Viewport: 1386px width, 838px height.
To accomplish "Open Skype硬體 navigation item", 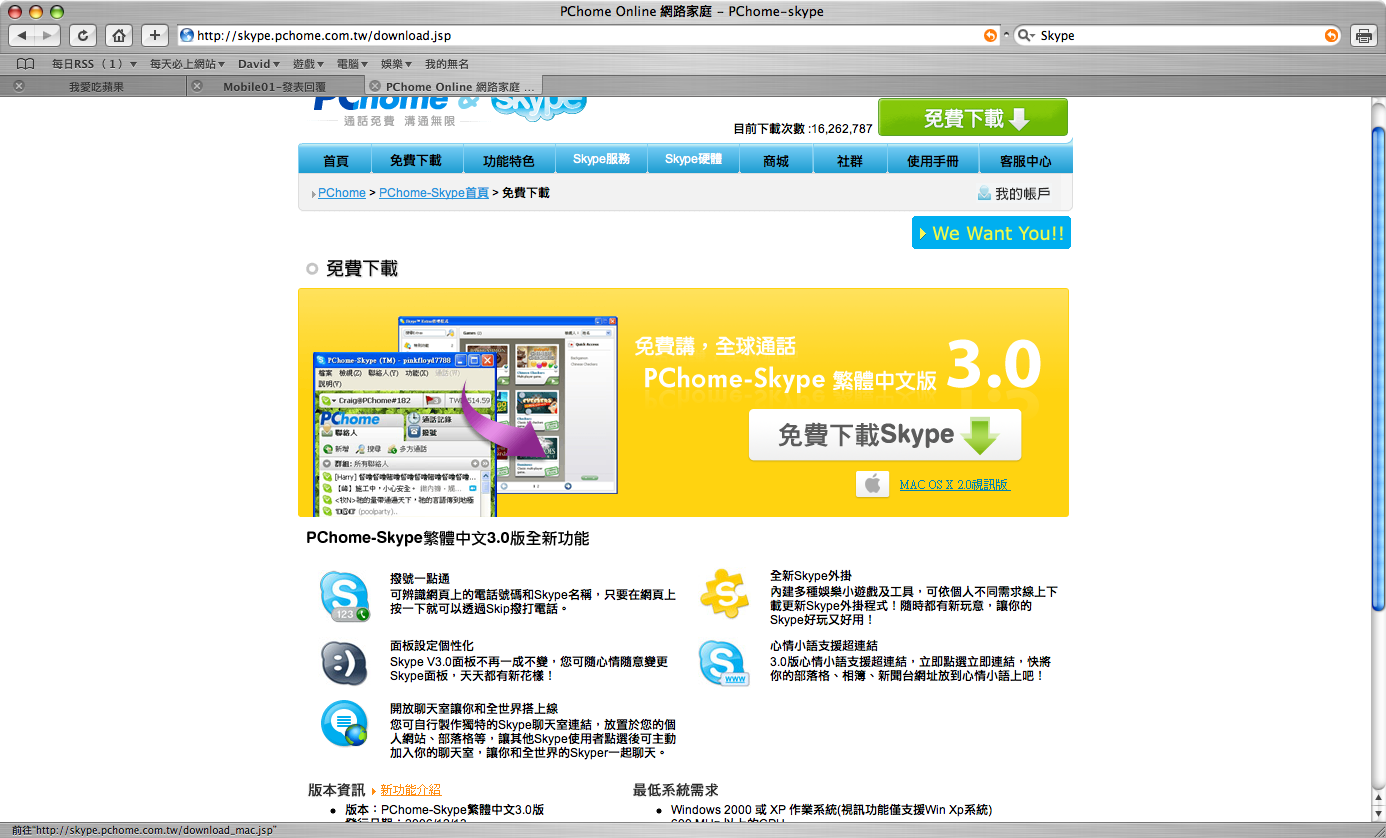I will pyautogui.click(x=693, y=160).
